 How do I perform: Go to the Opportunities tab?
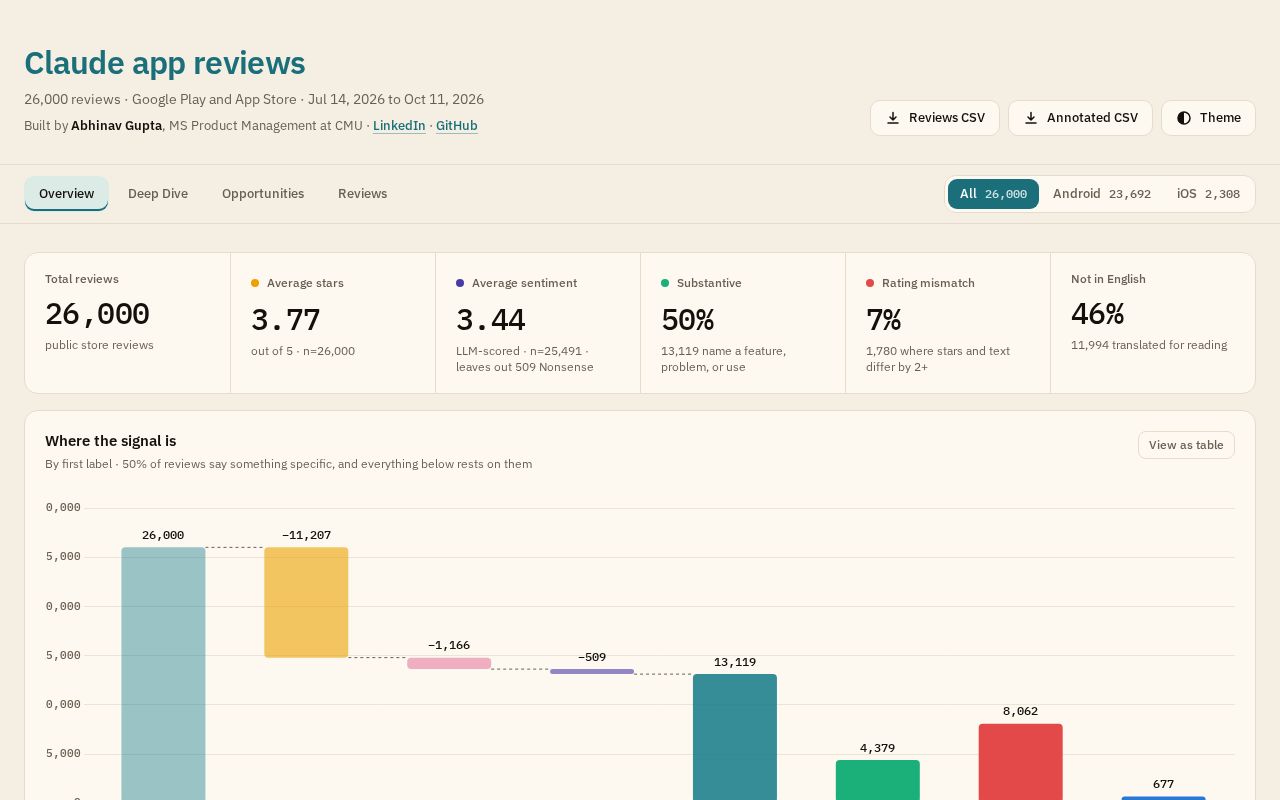click(263, 194)
